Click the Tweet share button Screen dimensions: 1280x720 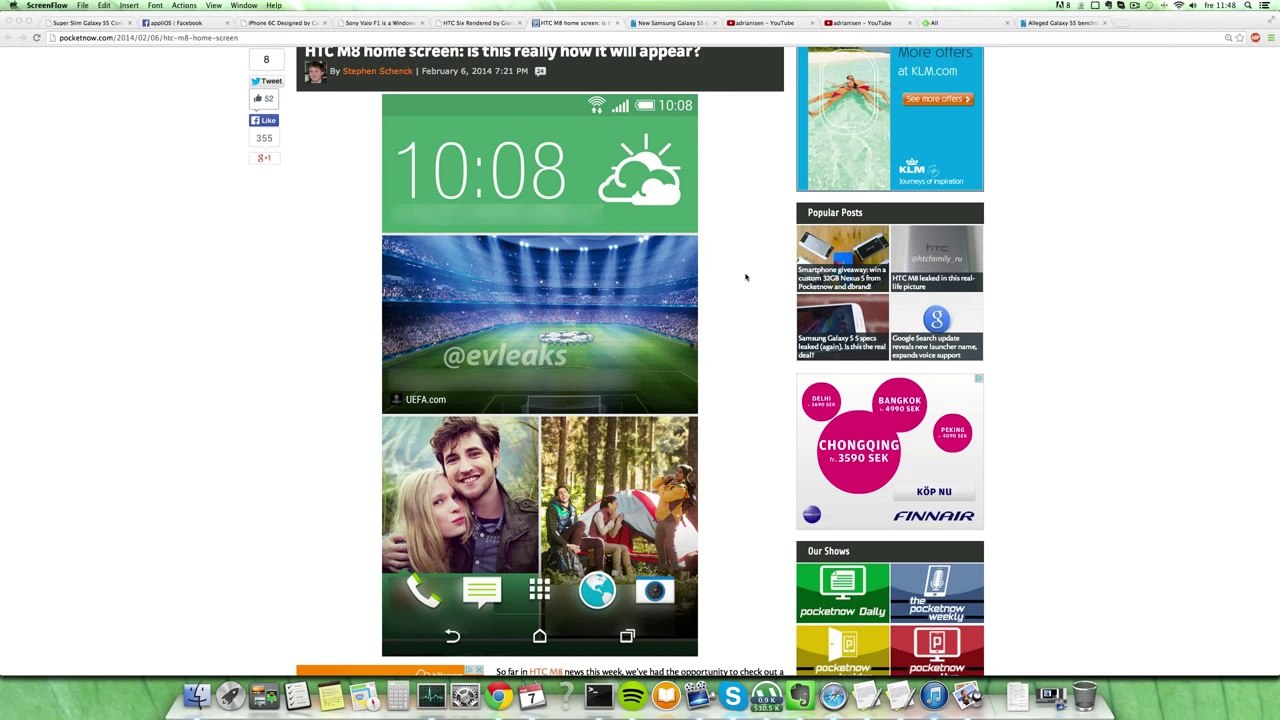click(266, 81)
